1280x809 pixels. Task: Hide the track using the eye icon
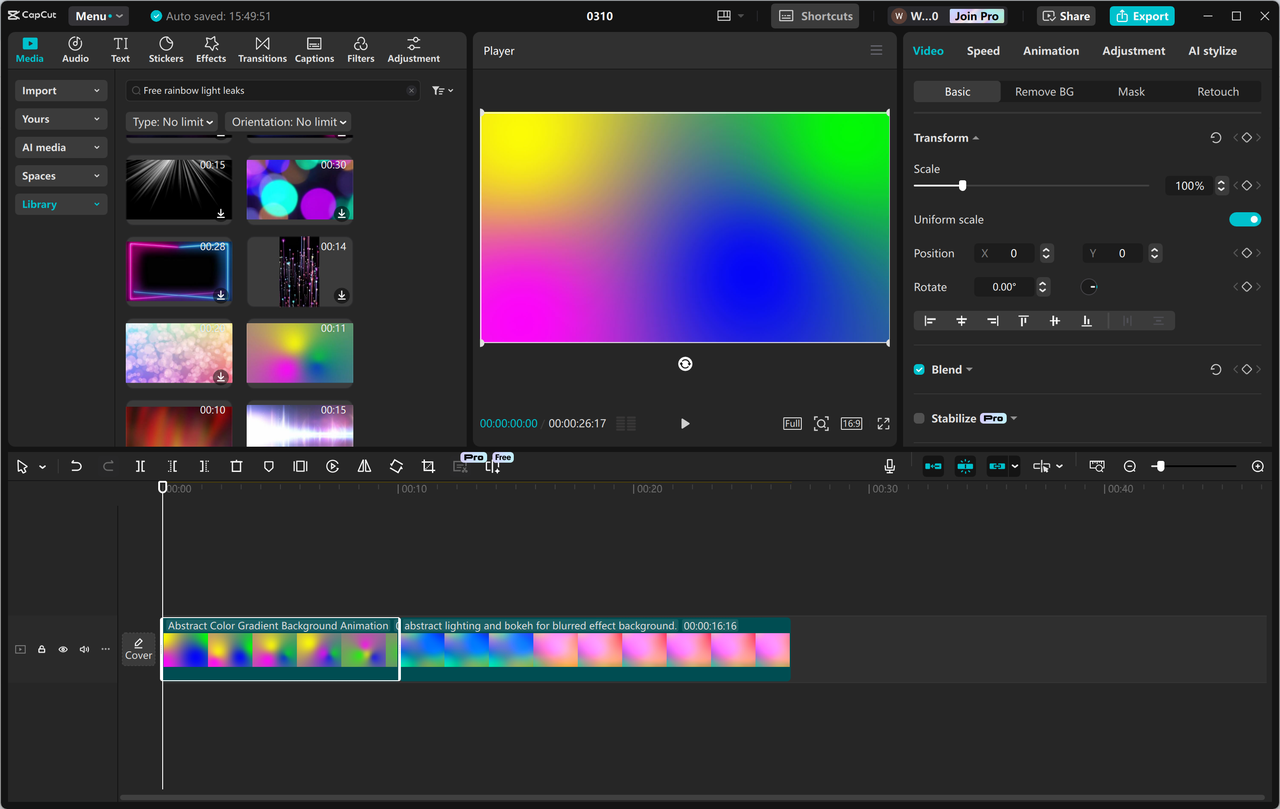click(63, 649)
